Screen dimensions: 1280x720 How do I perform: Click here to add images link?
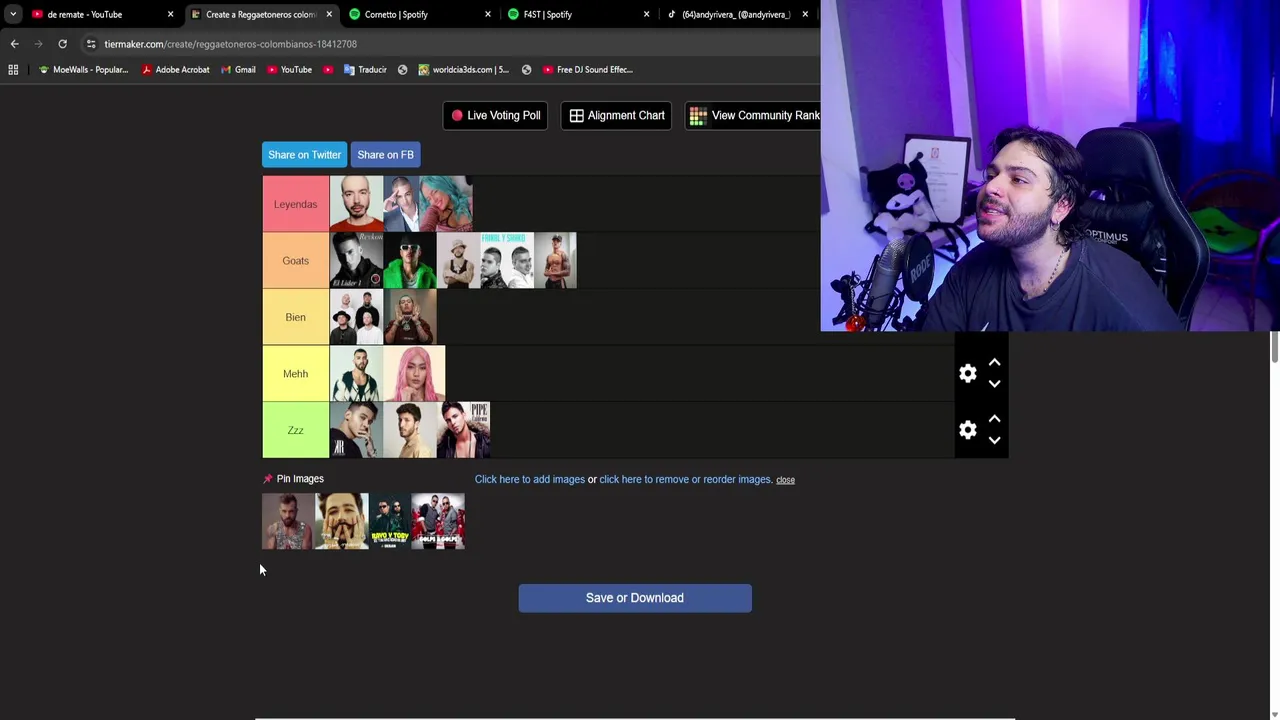click(x=530, y=479)
